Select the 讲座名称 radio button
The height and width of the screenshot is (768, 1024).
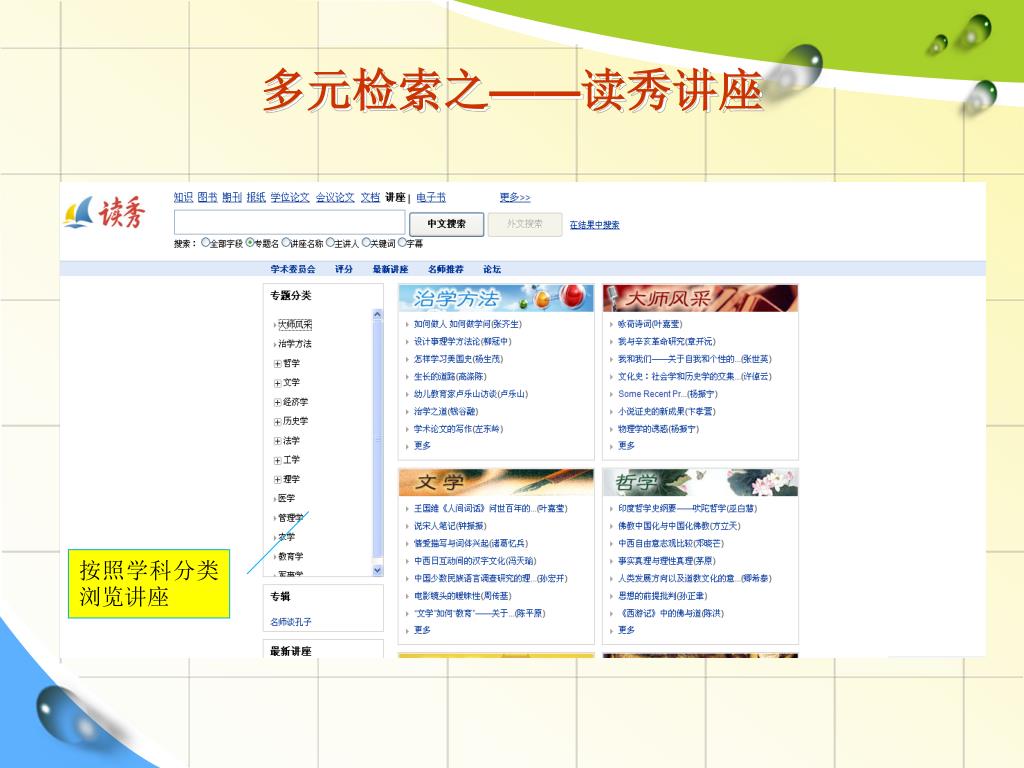click(285, 243)
